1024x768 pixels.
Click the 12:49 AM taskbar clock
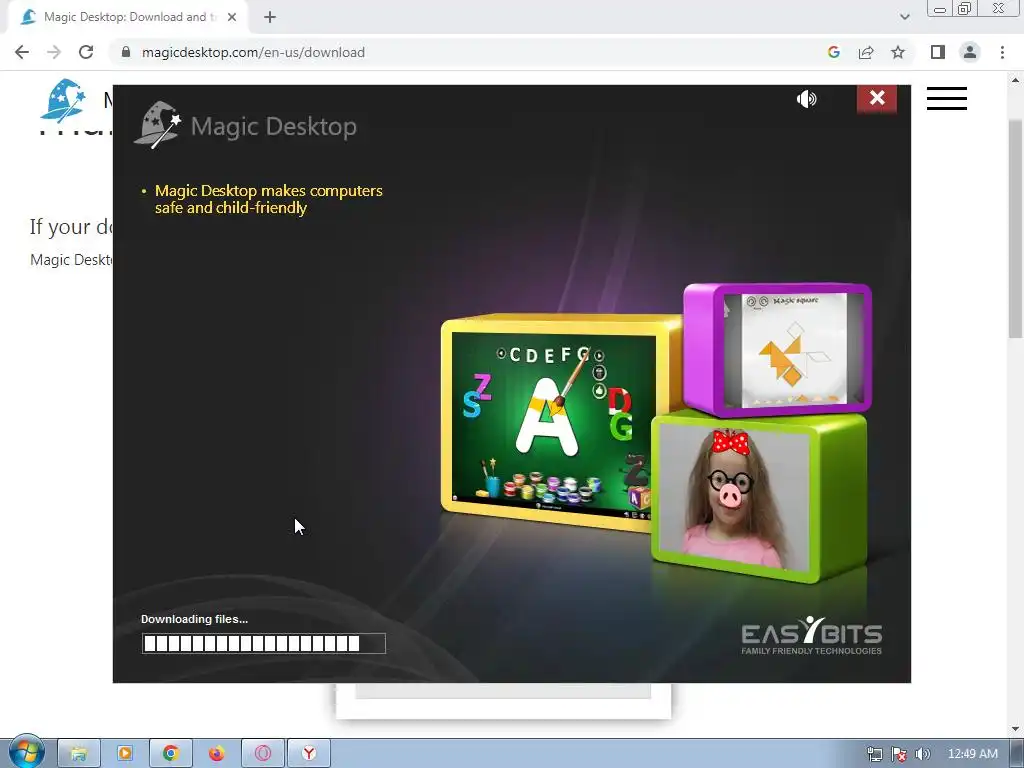972,754
